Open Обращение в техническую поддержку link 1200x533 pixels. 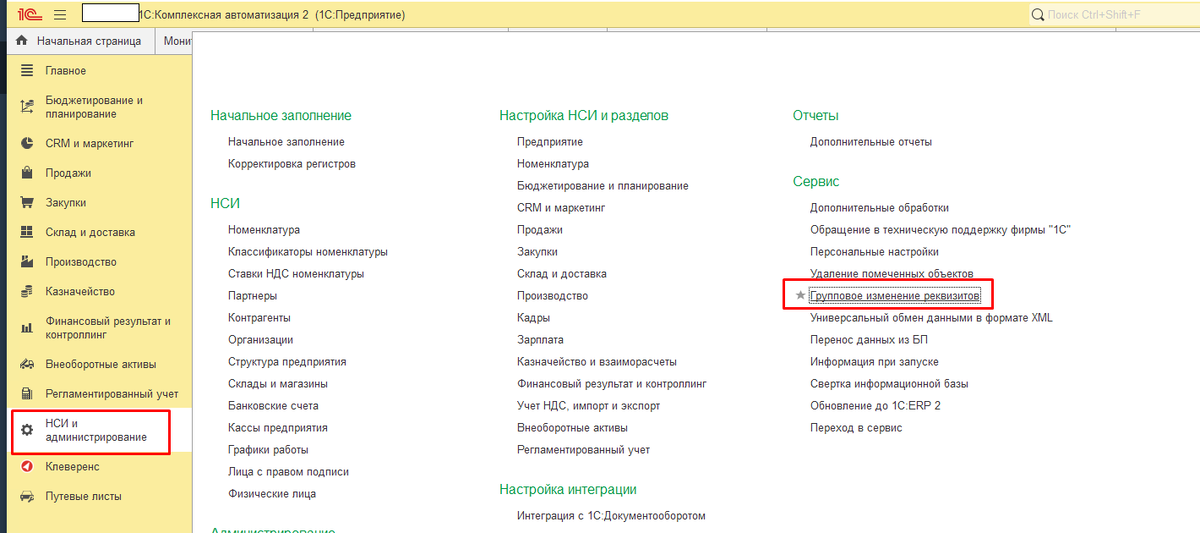click(940, 230)
